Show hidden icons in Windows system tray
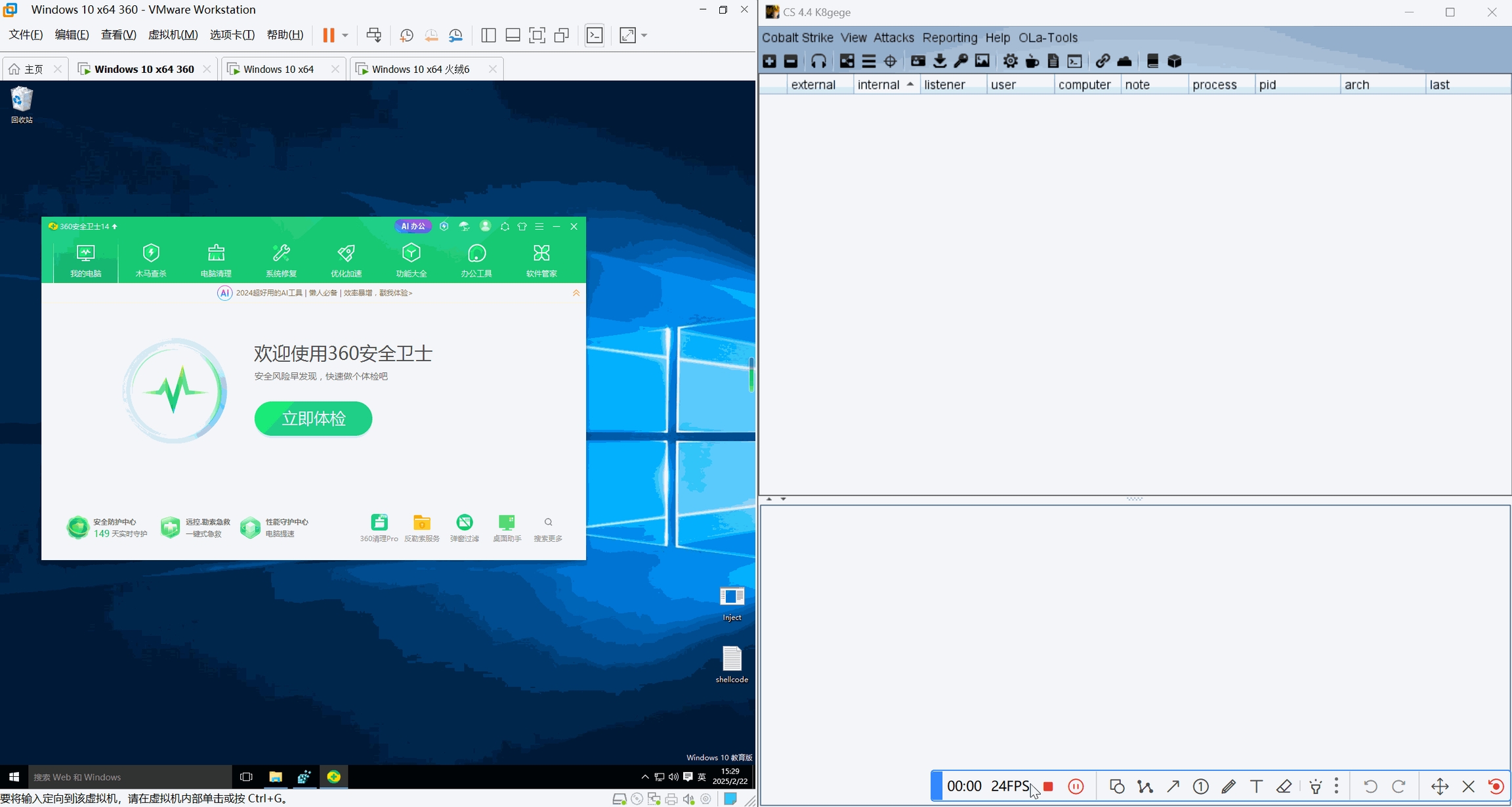The image size is (1512, 807). [x=644, y=777]
